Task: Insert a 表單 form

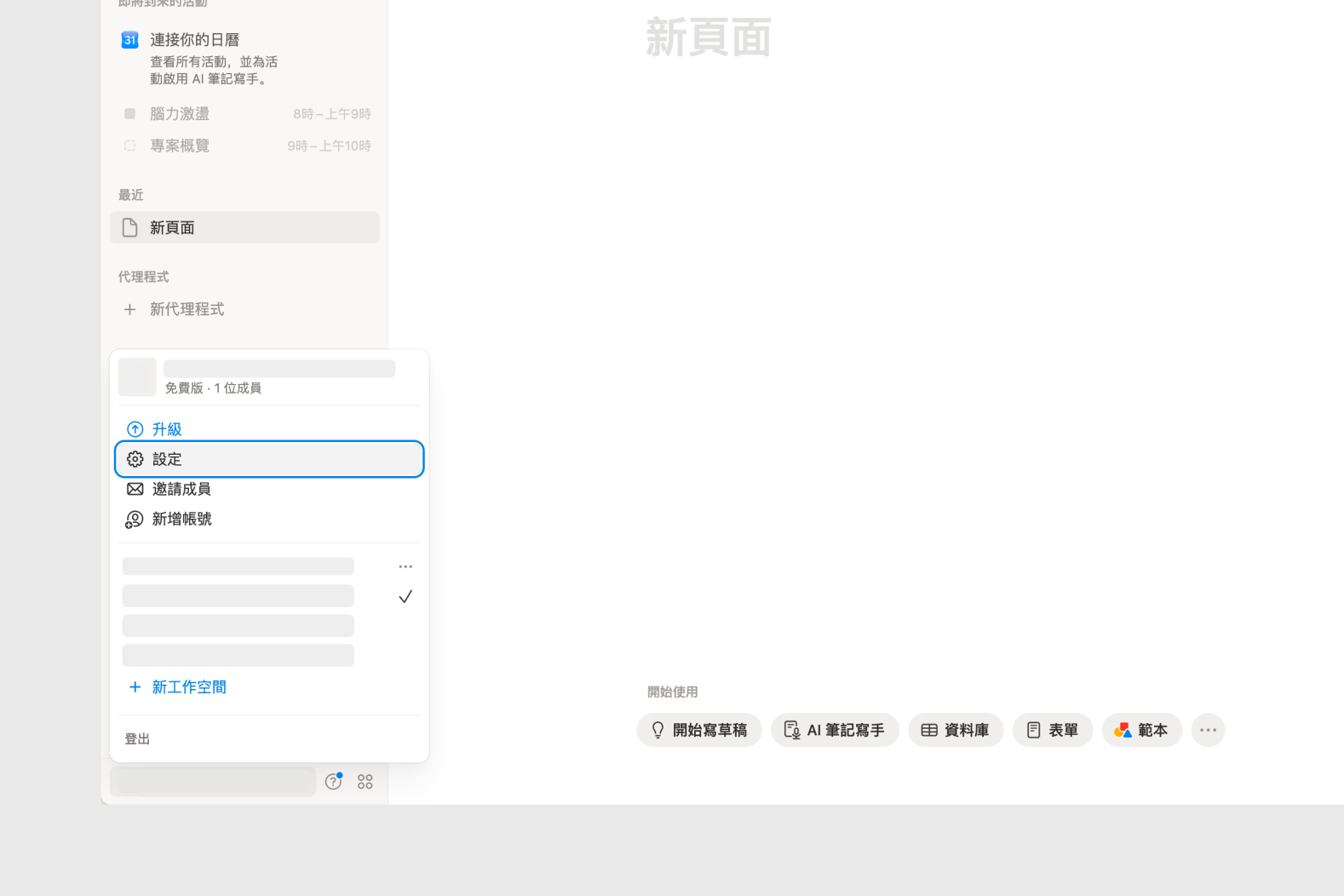Action: 1053,730
